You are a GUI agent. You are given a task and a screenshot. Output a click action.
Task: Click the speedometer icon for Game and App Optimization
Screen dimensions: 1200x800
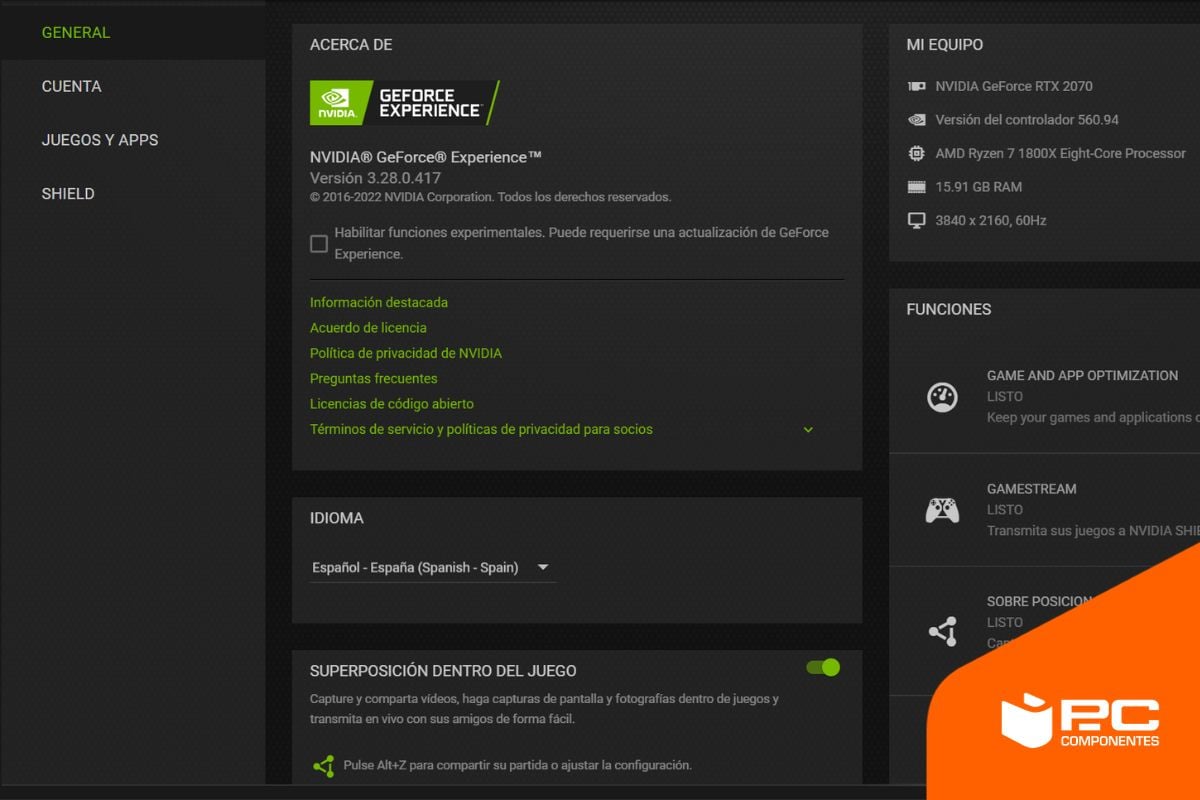point(942,397)
